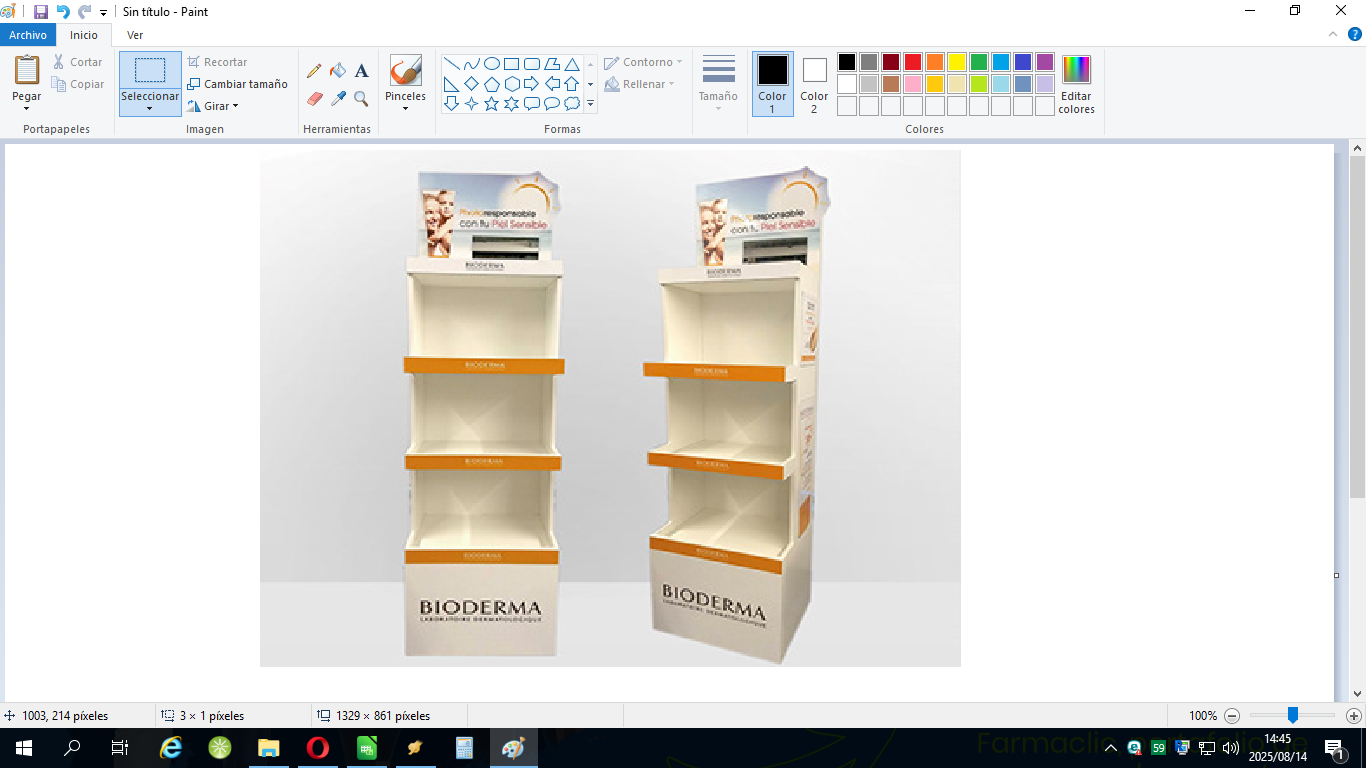The image size is (1366, 768).
Task: Pick the purple color swatch
Action: 1045,62
